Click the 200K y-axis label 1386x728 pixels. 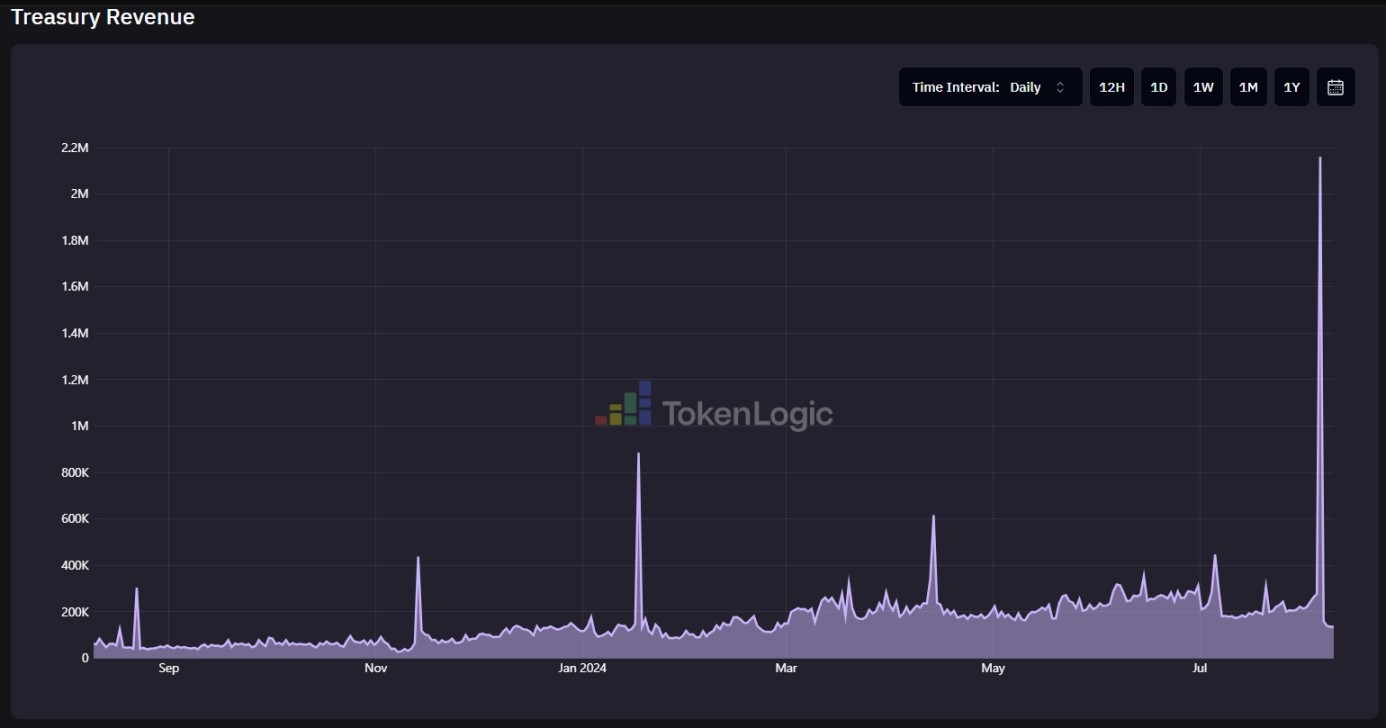74,612
